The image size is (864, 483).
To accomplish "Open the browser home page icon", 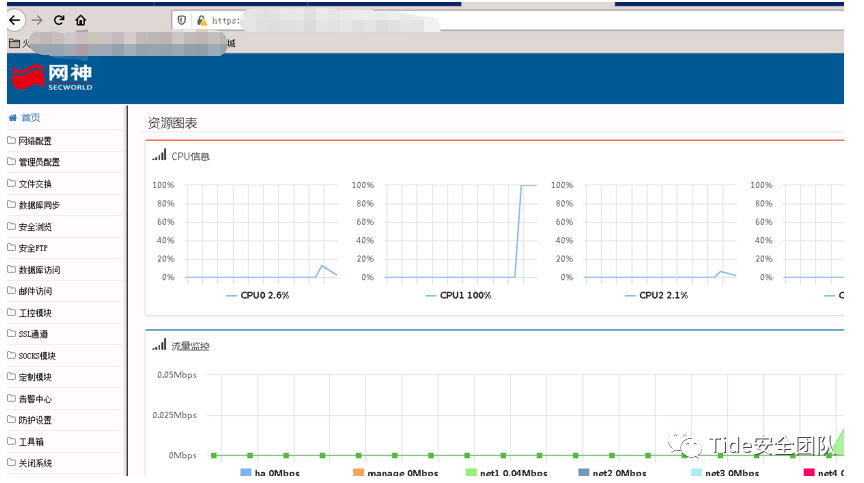I will [x=81, y=20].
